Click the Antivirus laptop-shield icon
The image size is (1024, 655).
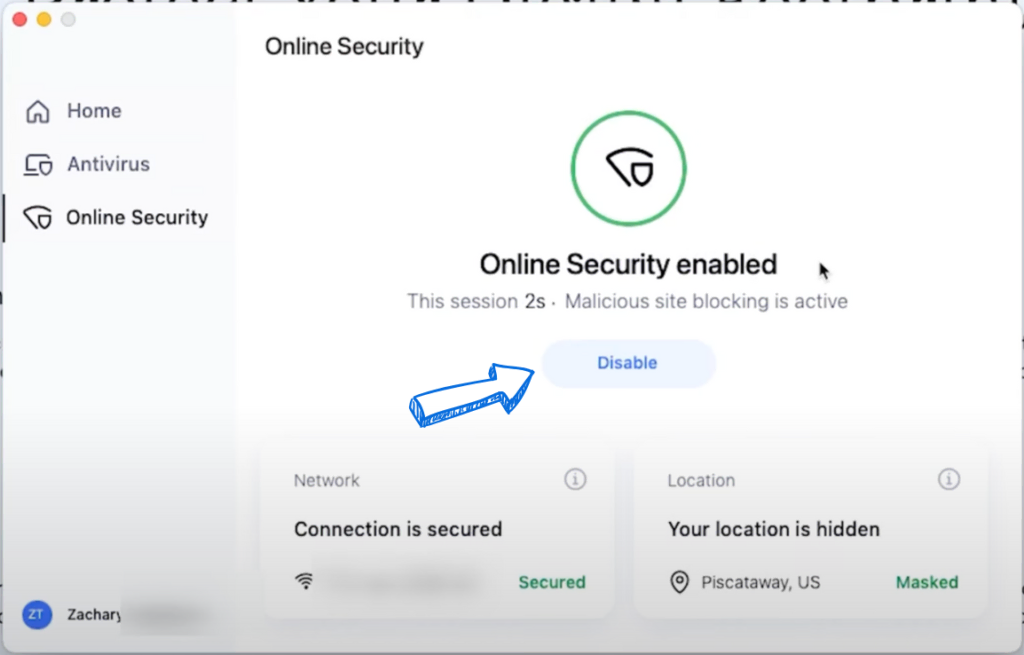pos(38,165)
